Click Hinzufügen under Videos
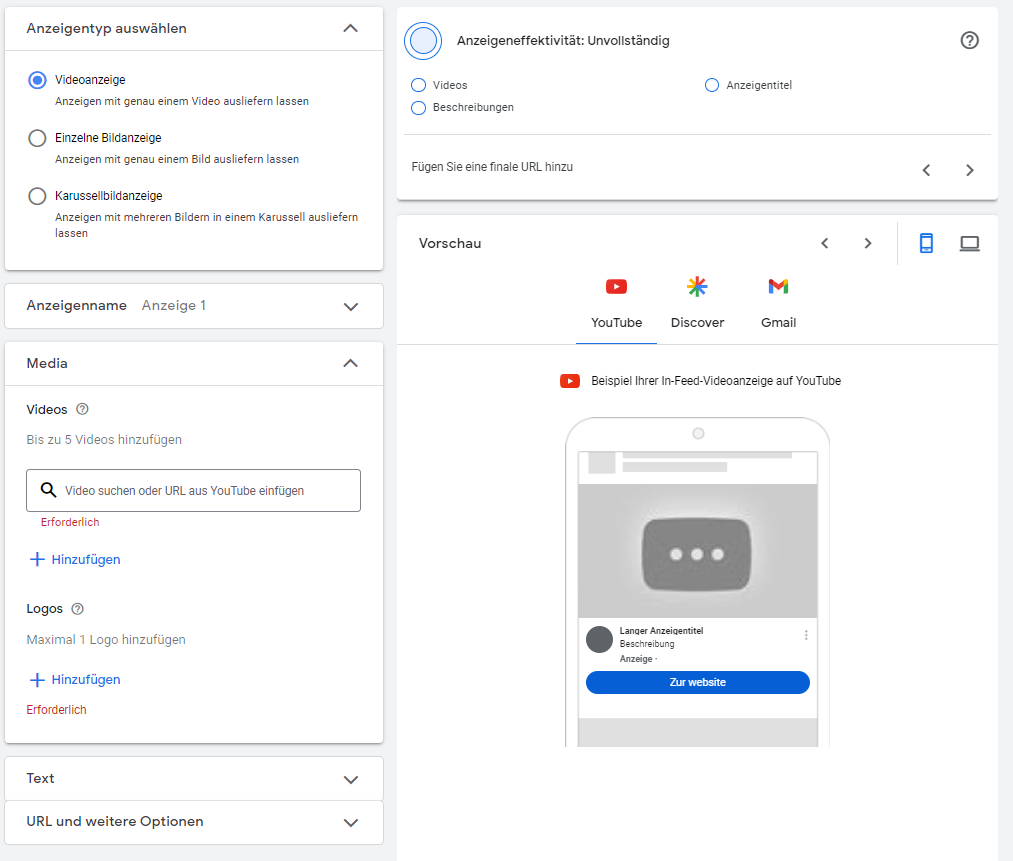The width and height of the screenshot is (1013, 861). (x=74, y=559)
